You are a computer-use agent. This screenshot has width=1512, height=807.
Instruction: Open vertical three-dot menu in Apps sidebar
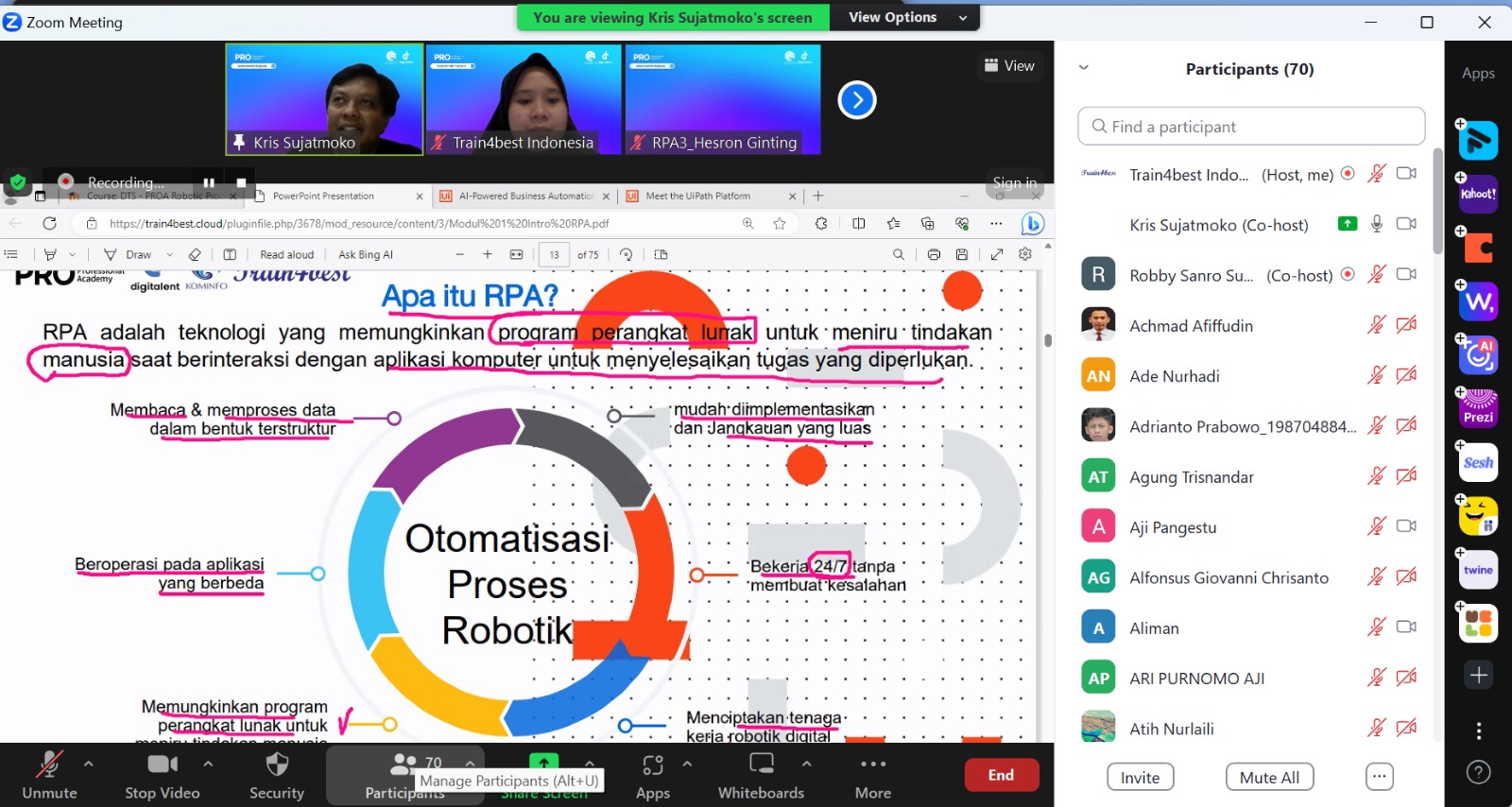tap(1479, 730)
